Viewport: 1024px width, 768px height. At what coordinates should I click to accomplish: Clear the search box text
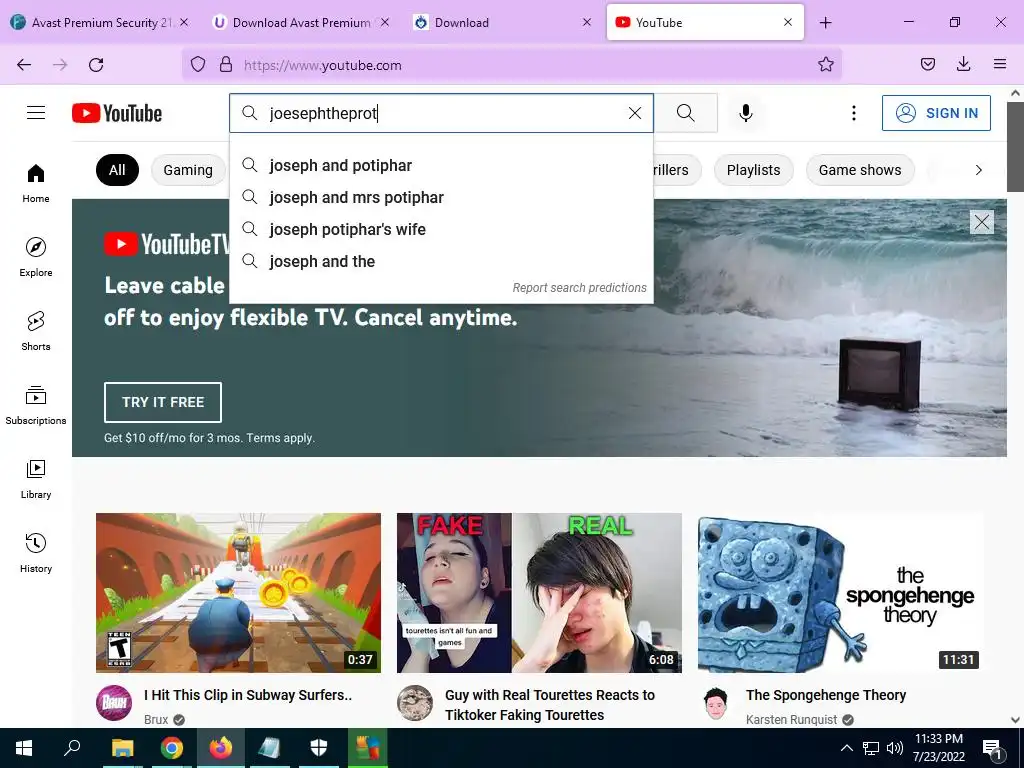click(x=635, y=113)
